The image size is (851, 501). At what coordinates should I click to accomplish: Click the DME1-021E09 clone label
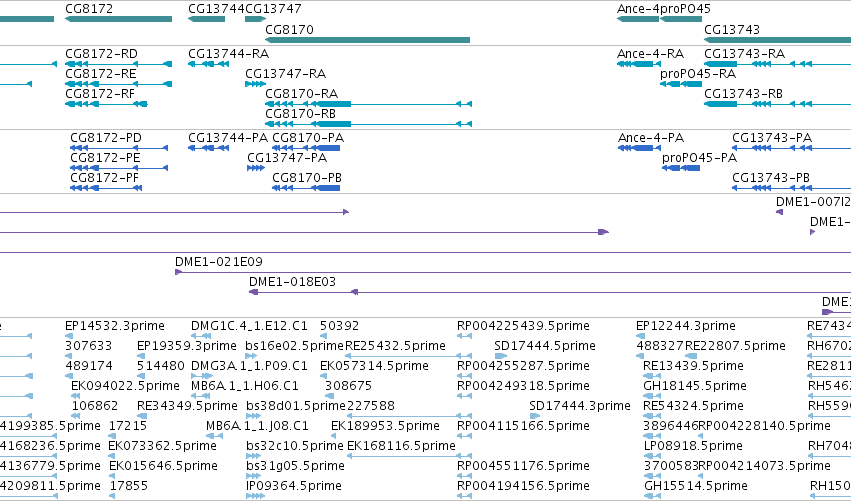point(219,262)
